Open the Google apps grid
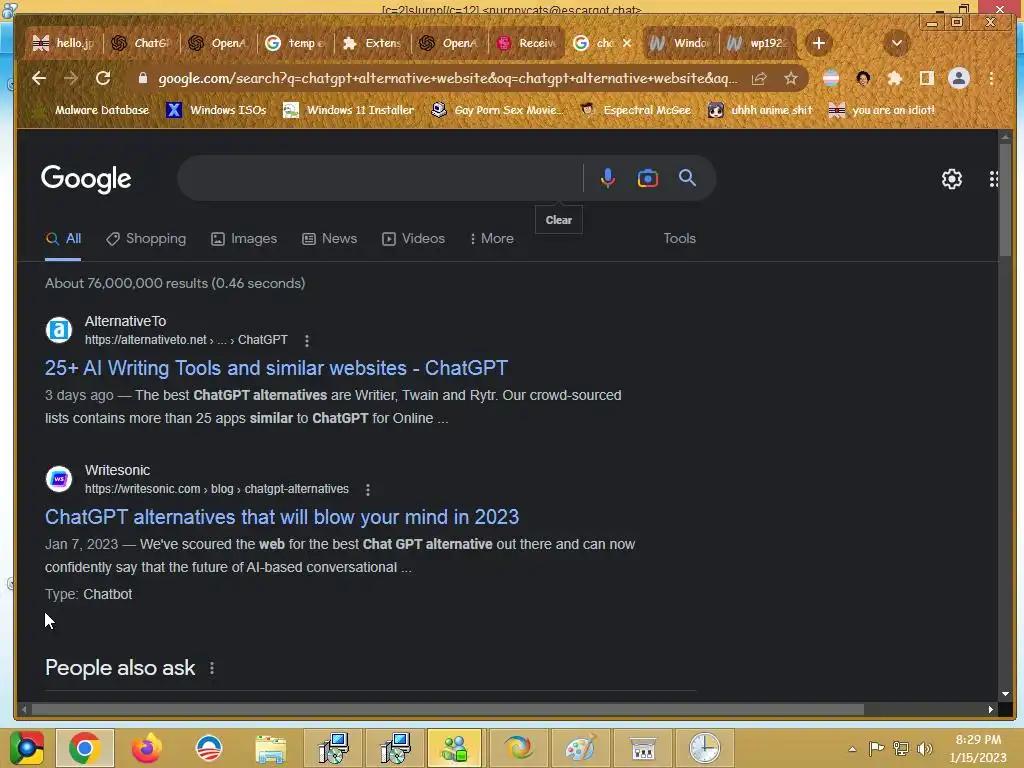This screenshot has height=768, width=1024. point(993,178)
